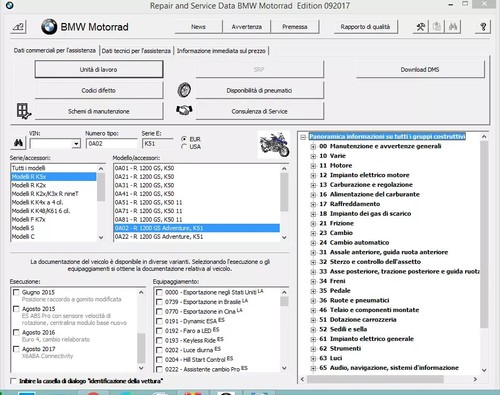
Task: Click the Avvertenza button
Action: (247, 27)
